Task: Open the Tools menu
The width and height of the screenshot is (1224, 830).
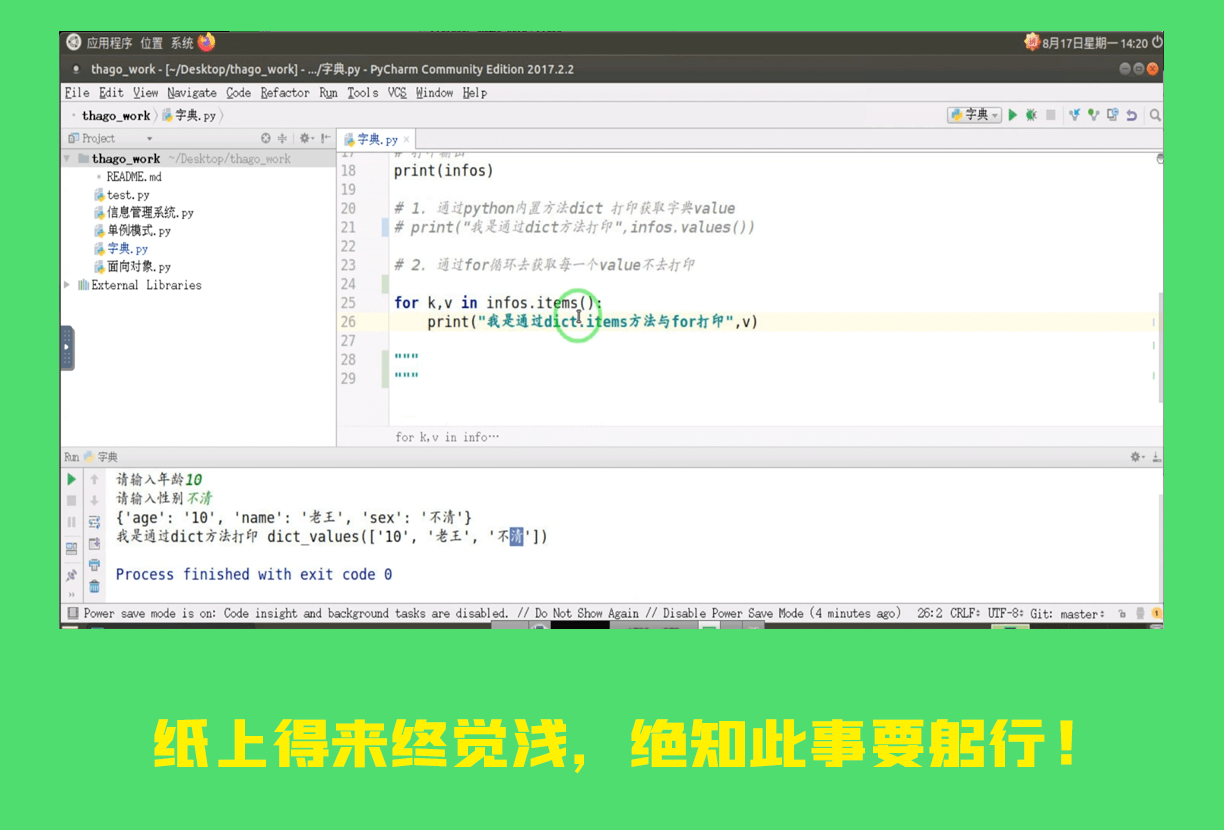Action: pyautogui.click(x=363, y=93)
